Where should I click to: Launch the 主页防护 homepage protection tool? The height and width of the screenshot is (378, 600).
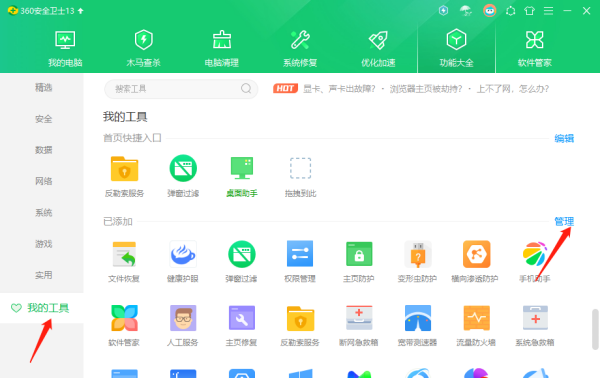tap(359, 262)
